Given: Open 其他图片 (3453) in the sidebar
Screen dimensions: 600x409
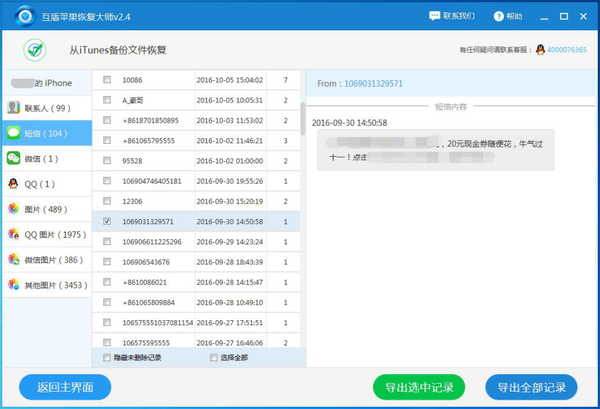Looking at the screenshot, I should (45, 285).
